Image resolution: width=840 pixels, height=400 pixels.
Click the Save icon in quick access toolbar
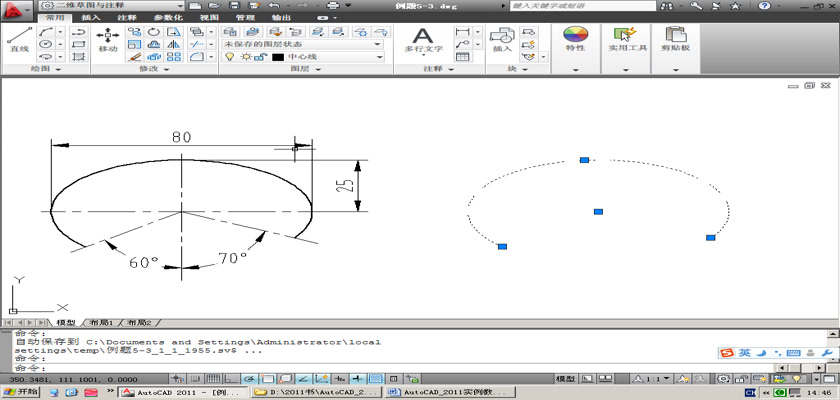pos(234,6)
